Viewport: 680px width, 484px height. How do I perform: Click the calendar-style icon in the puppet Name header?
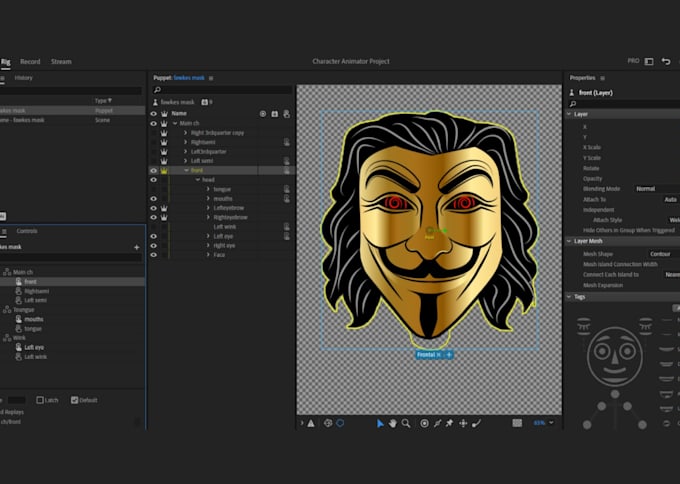pos(275,114)
